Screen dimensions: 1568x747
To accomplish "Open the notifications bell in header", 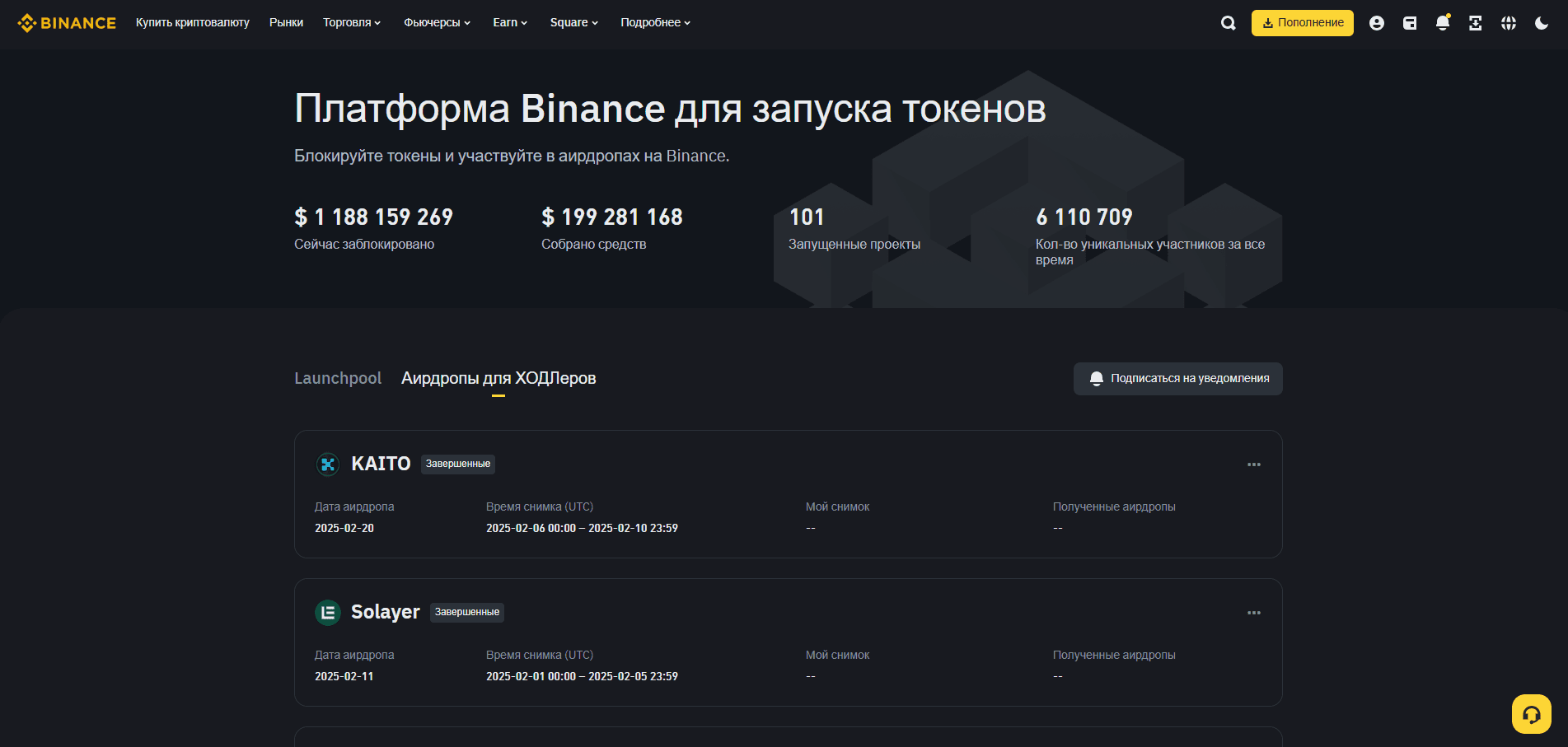I will [1443, 23].
